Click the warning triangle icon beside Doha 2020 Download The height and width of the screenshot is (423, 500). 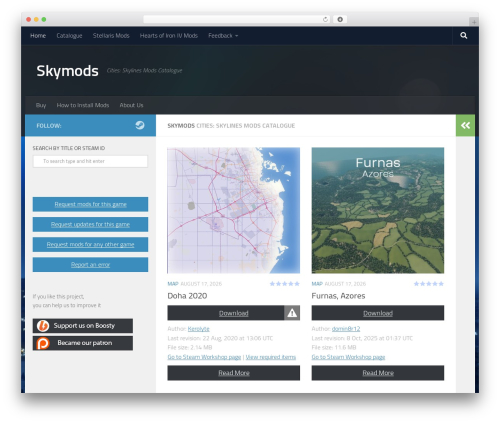click(x=292, y=313)
